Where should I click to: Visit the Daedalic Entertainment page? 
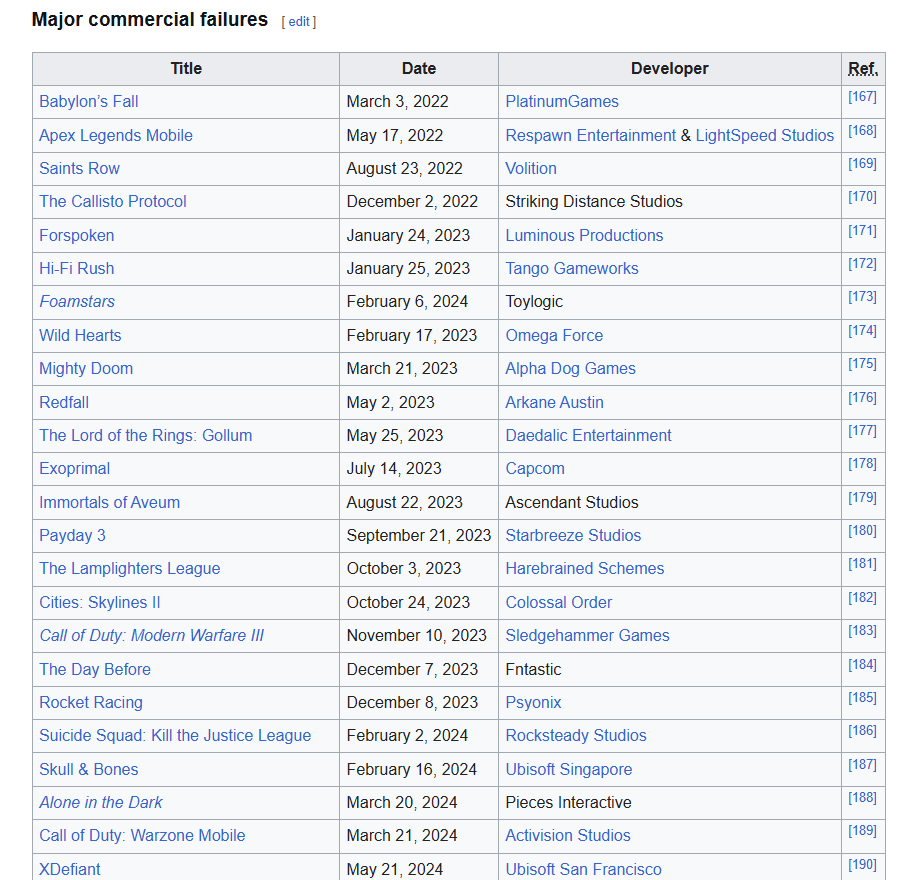click(x=588, y=435)
